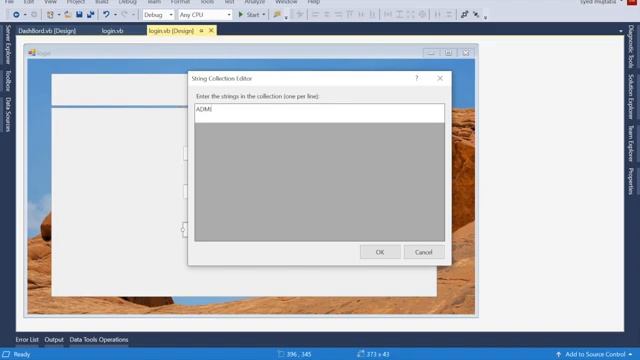Open the Diagnostic Tools side panel
The image size is (640, 360).
tap(631, 47)
